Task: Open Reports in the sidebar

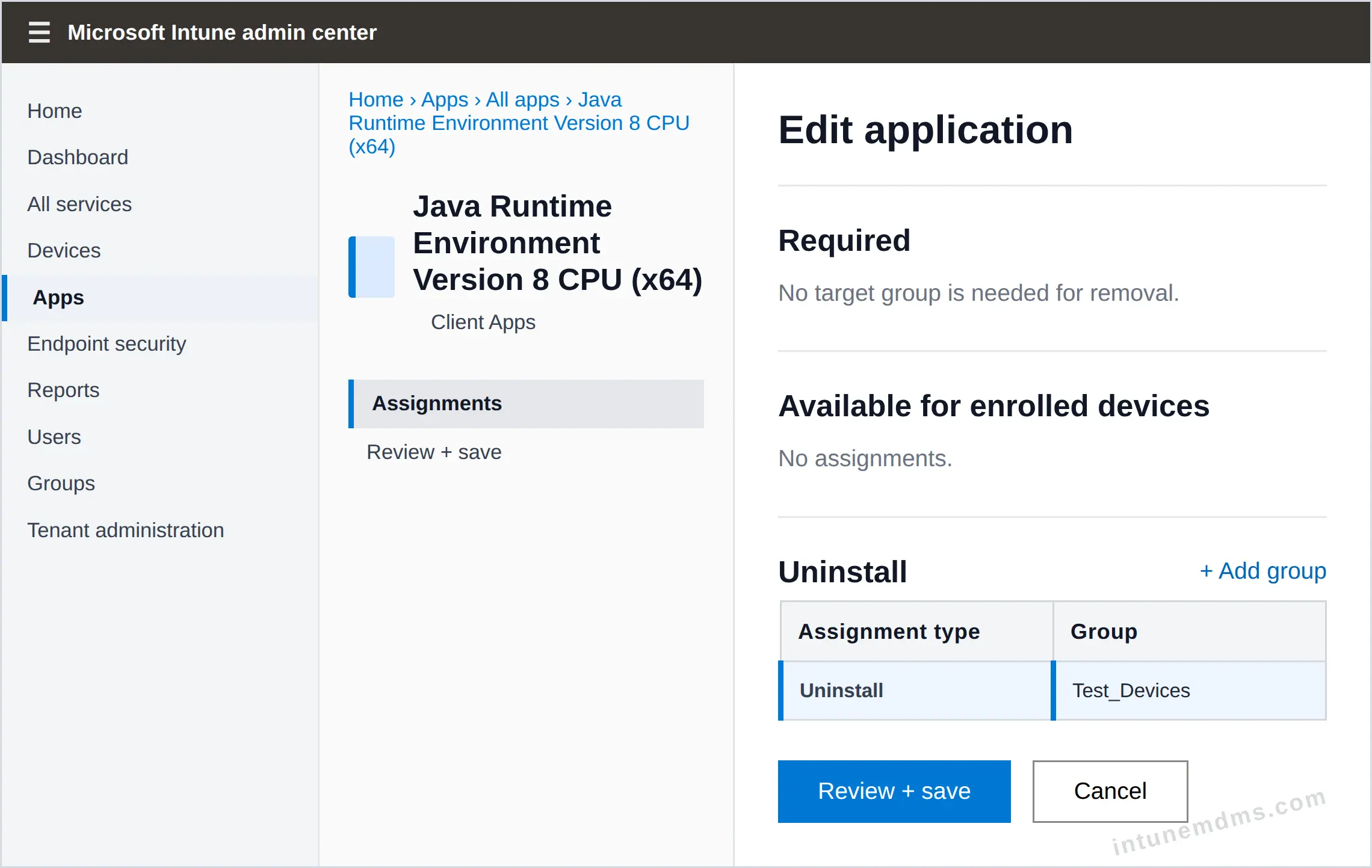Action: coord(63,390)
